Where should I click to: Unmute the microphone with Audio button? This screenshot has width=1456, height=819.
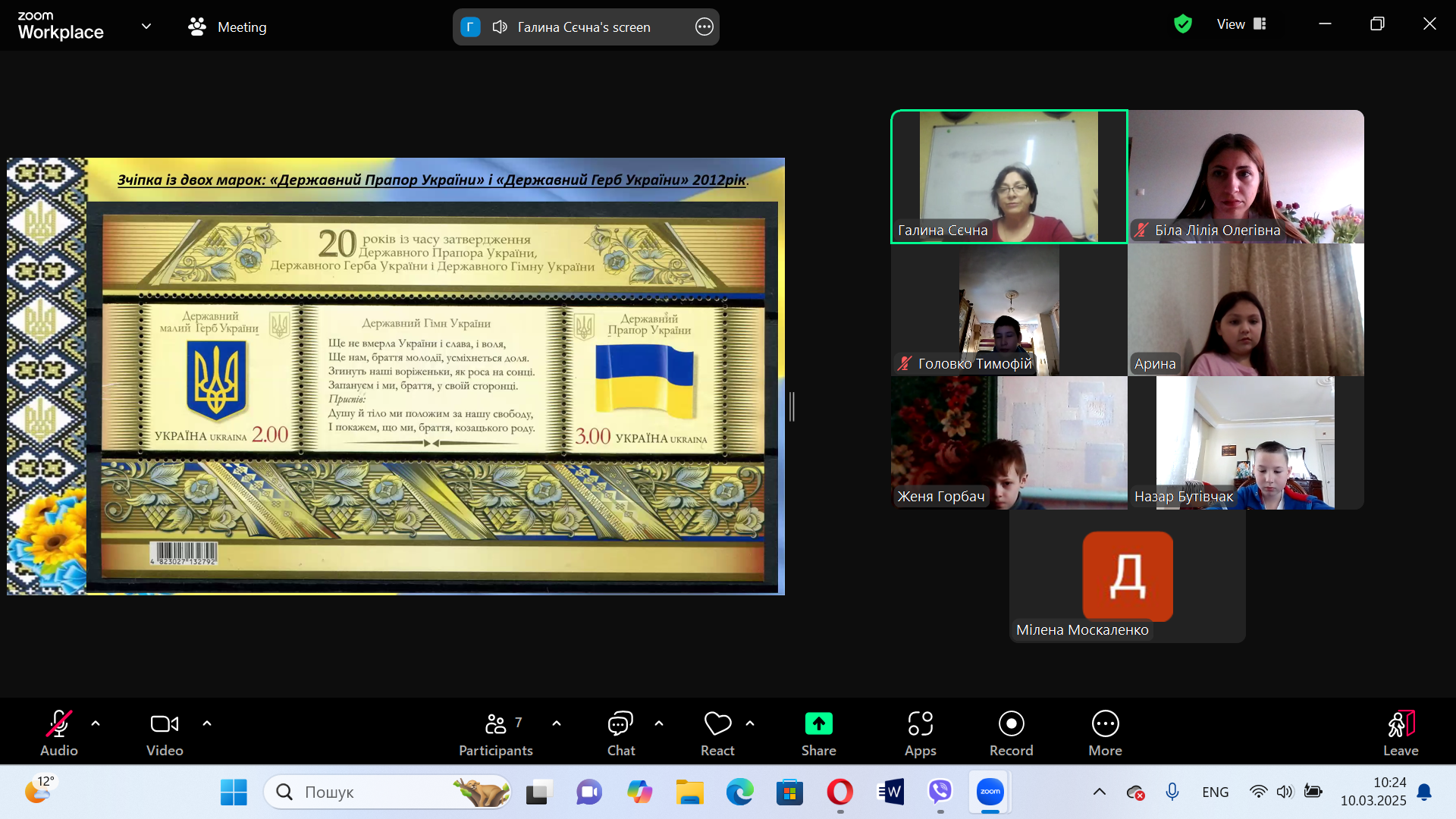pos(59,733)
